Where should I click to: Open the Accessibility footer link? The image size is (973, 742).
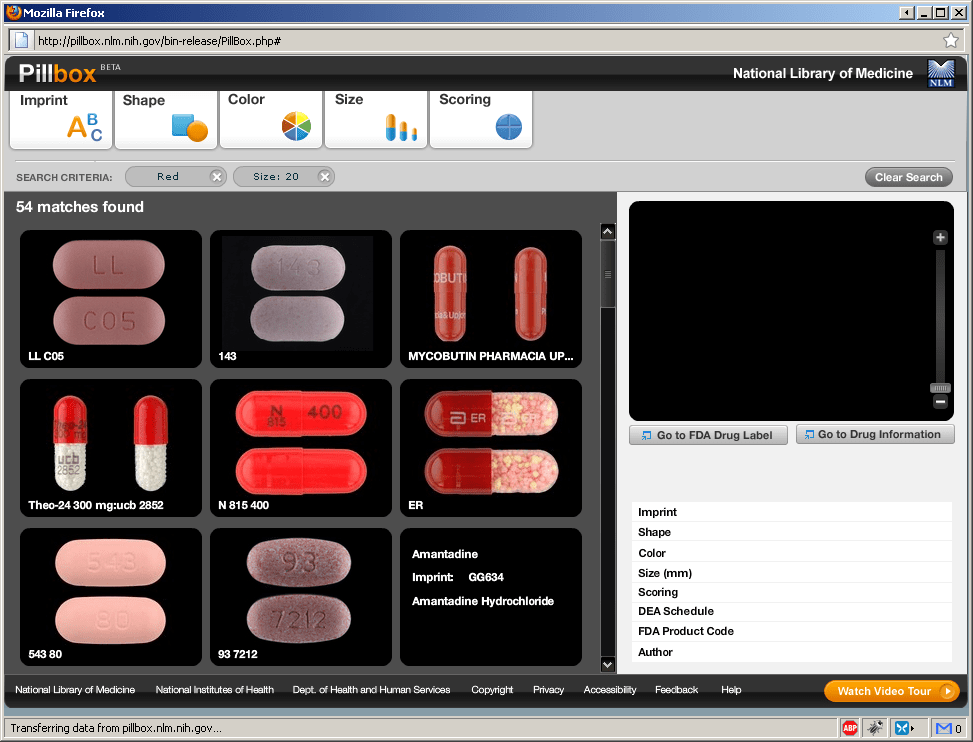[610, 689]
